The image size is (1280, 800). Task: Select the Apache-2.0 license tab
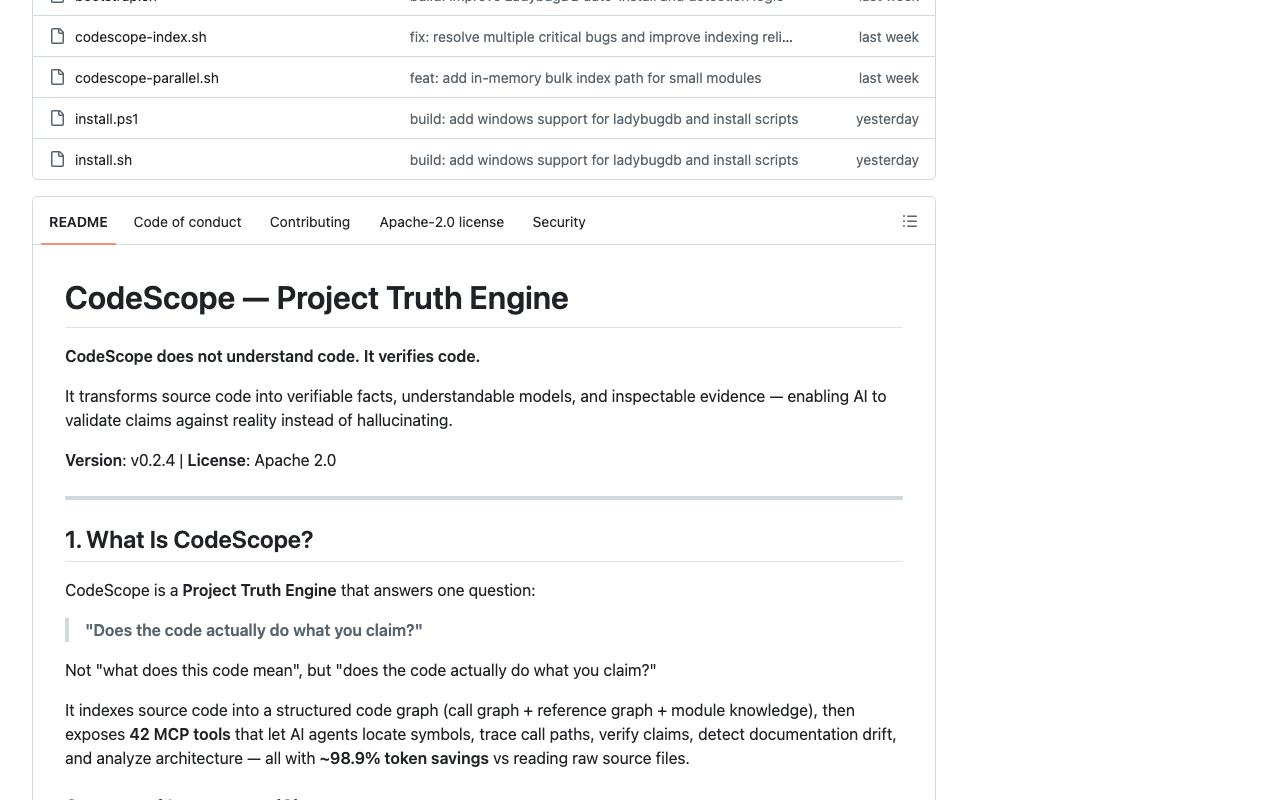441,222
